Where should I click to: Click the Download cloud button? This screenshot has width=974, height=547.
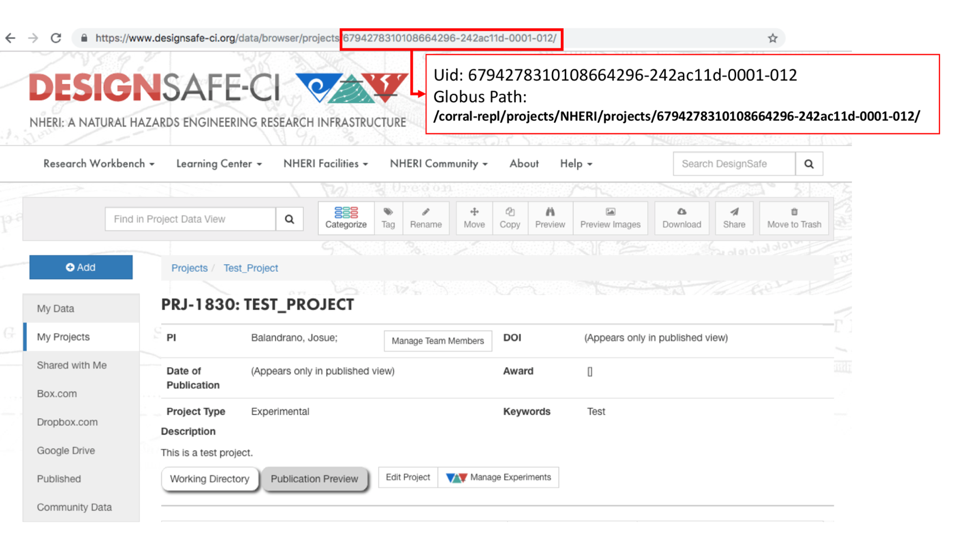tap(681, 218)
